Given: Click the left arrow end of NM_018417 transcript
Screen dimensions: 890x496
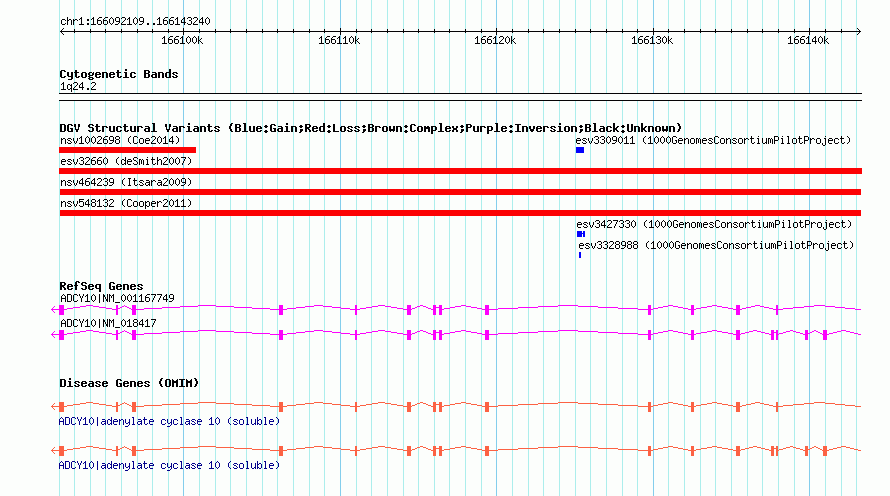Looking at the screenshot, I should tap(54, 335).
